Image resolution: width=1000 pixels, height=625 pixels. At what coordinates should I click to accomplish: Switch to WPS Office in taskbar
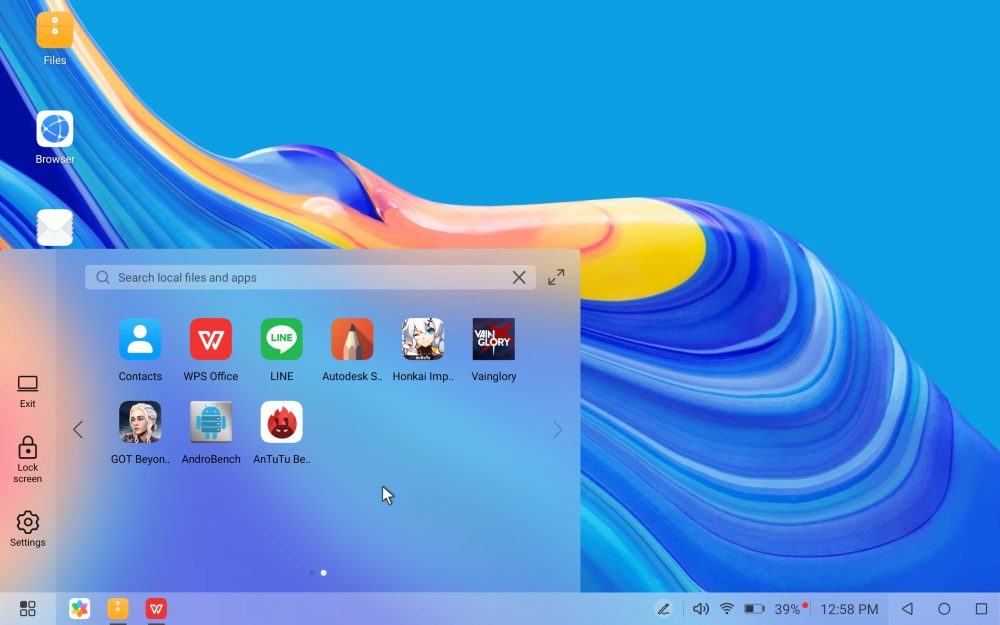(x=156, y=608)
